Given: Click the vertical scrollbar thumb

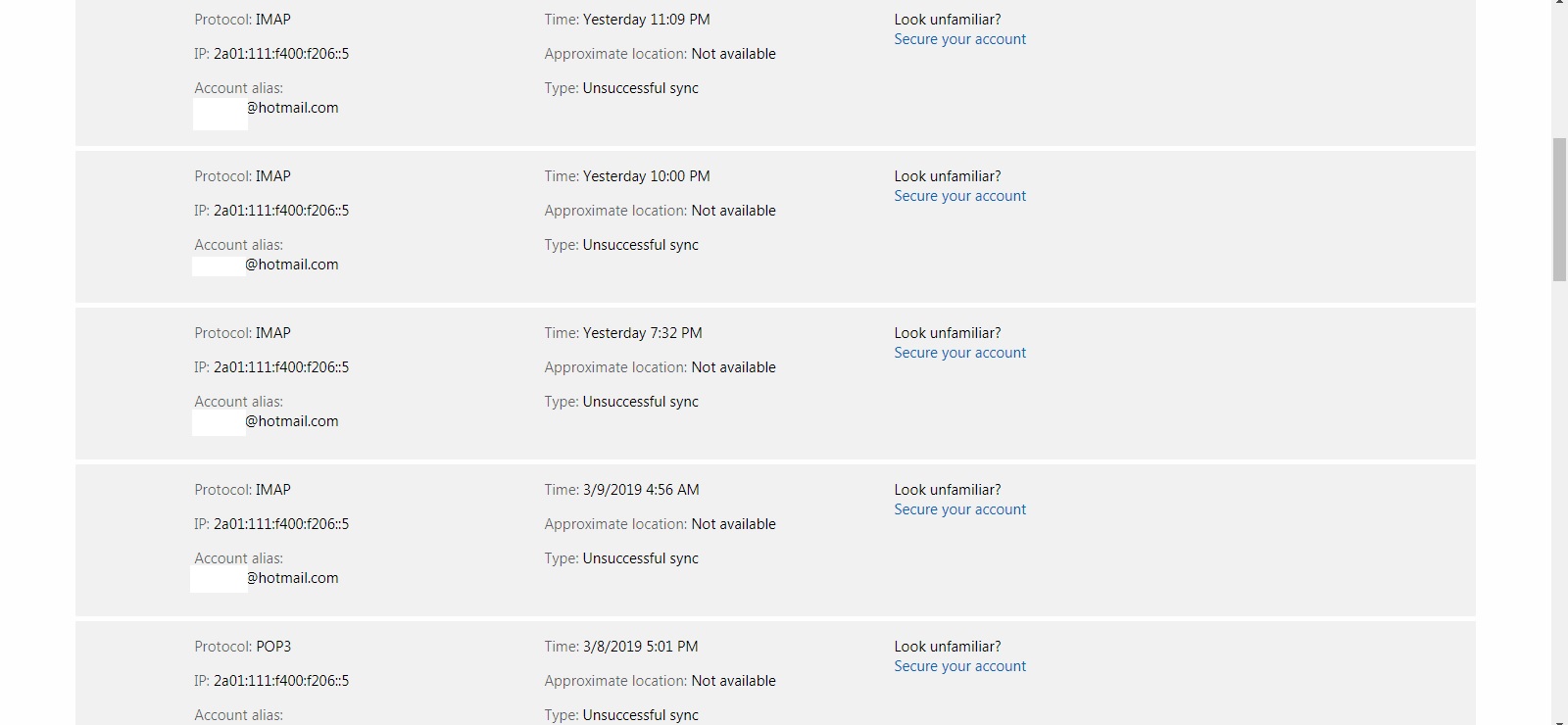Looking at the screenshot, I should pos(1559,210).
